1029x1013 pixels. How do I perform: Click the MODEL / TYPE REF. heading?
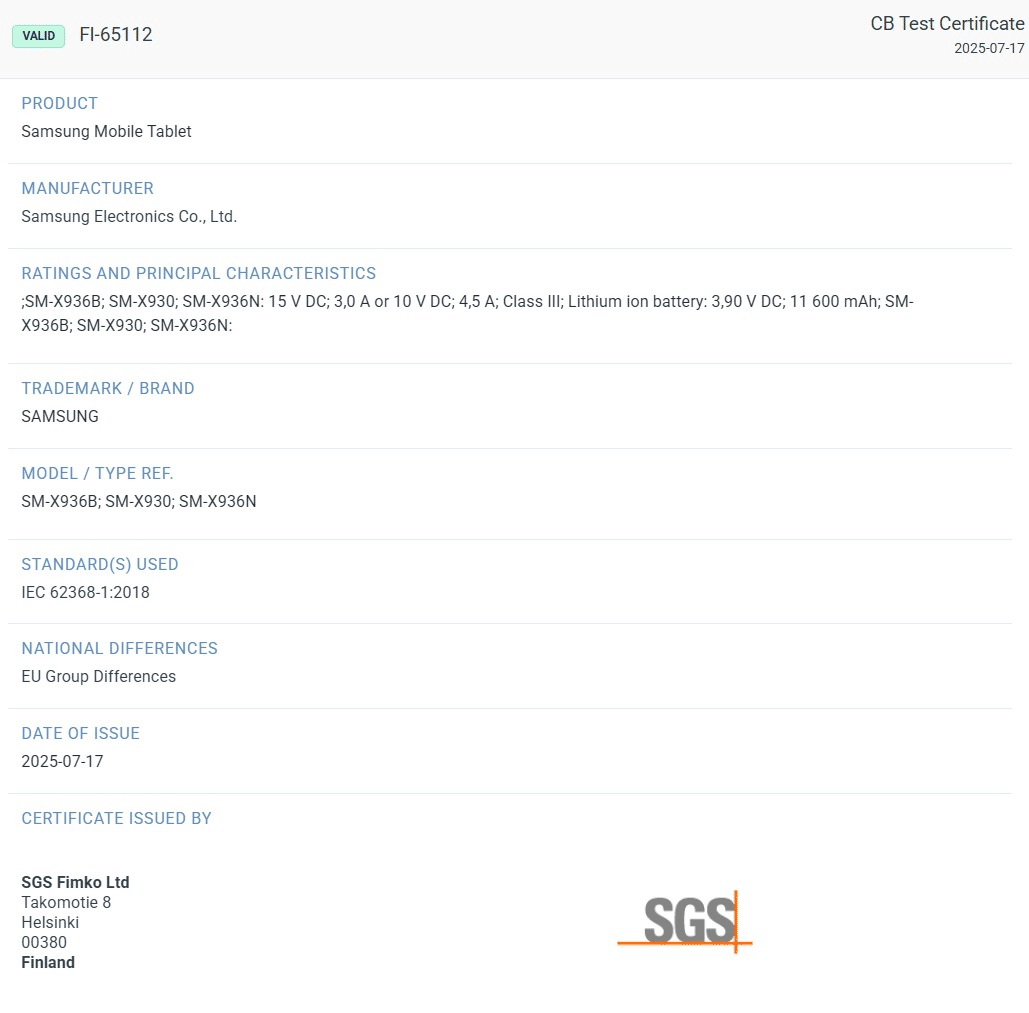click(x=97, y=473)
